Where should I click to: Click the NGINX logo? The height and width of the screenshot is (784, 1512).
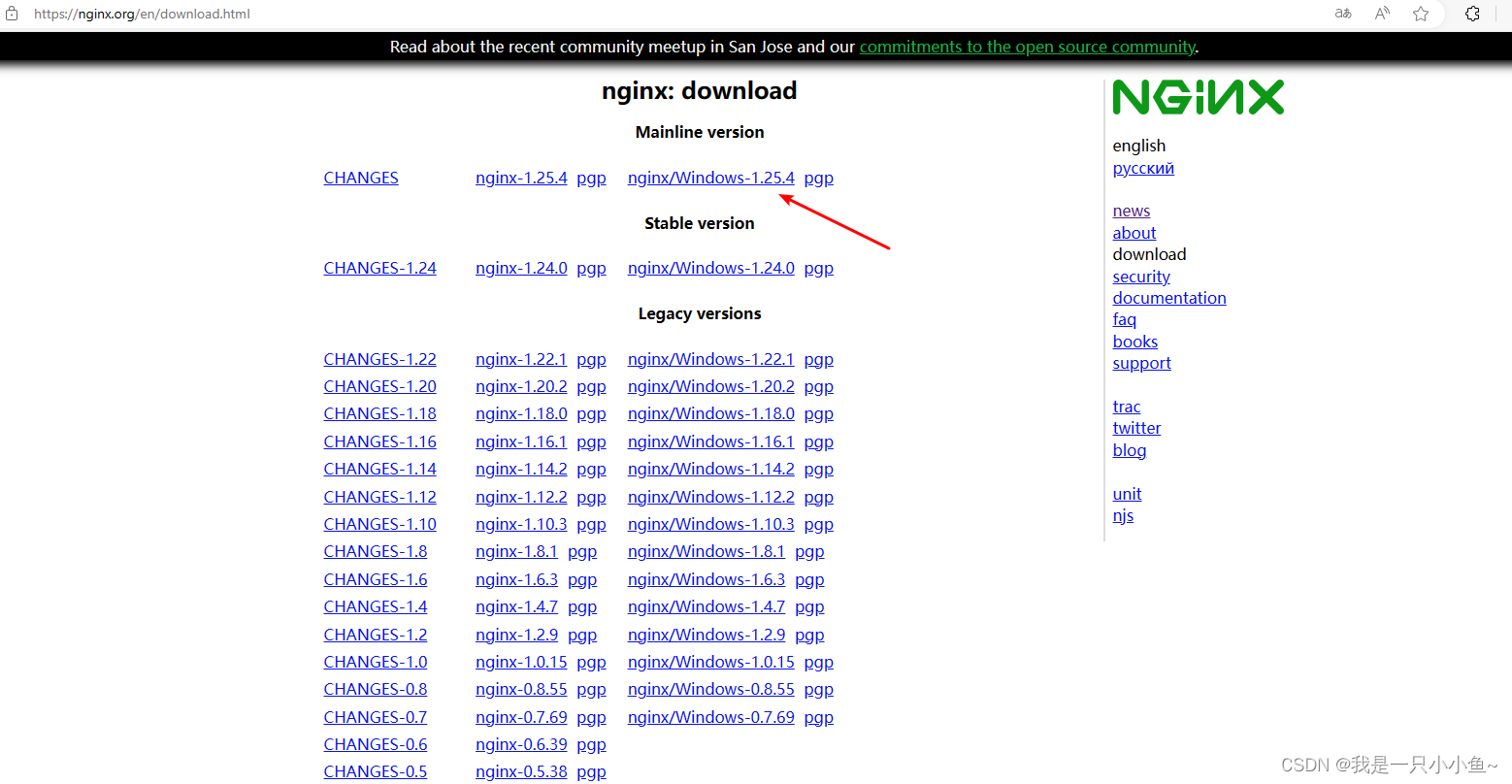[1198, 97]
